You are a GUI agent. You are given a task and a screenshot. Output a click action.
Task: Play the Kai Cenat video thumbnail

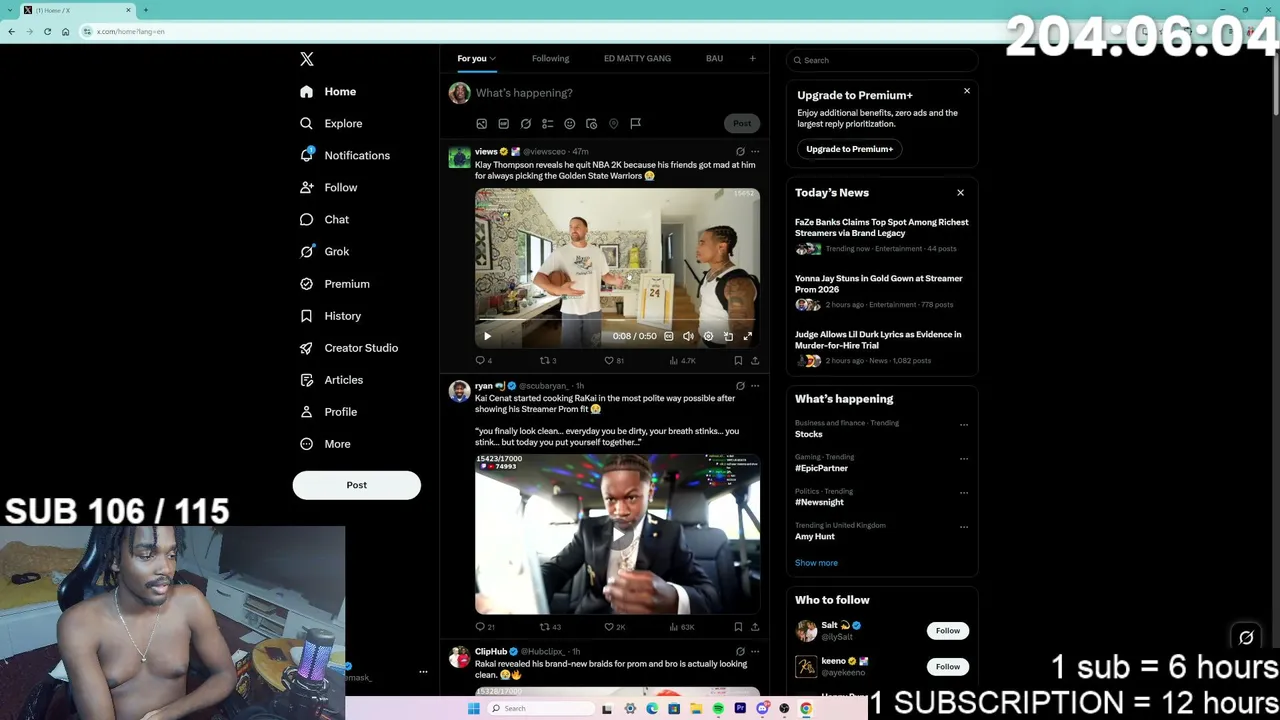click(617, 534)
